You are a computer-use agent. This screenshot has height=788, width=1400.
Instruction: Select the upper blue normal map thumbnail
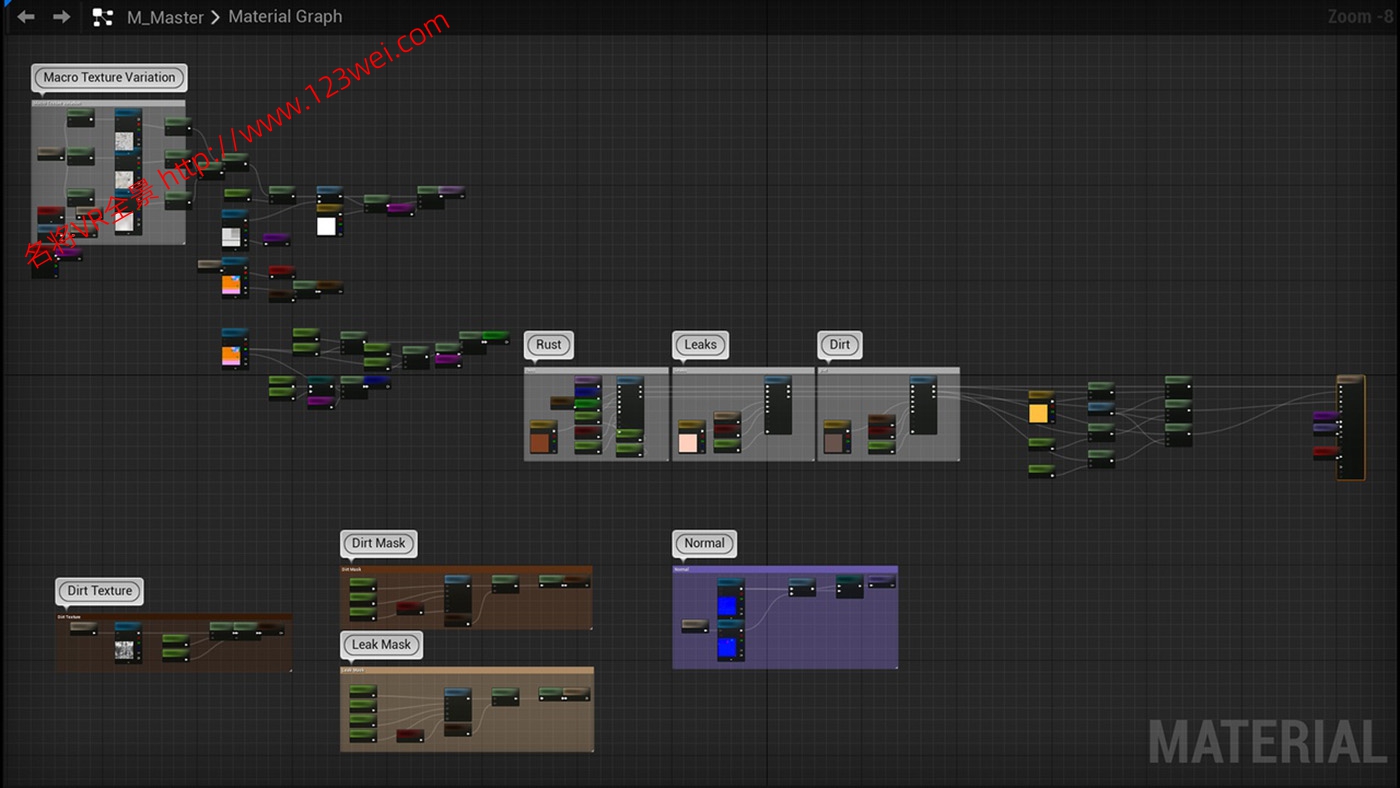pyautogui.click(x=727, y=606)
